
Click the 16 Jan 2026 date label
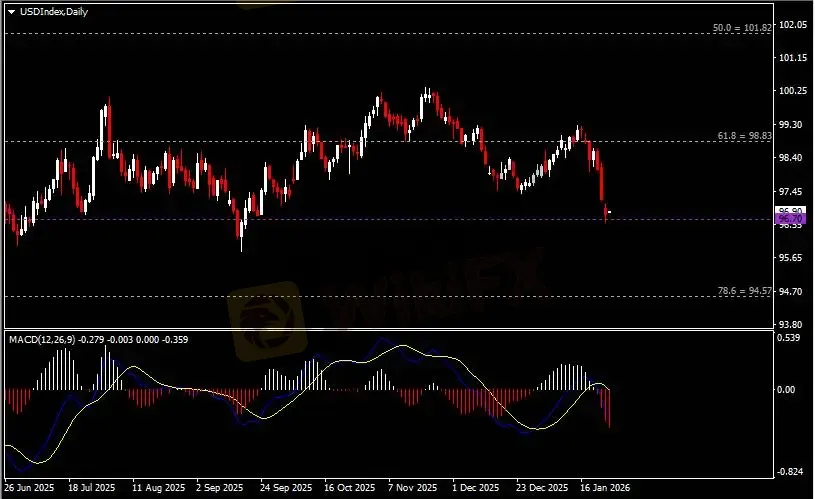click(x=605, y=488)
